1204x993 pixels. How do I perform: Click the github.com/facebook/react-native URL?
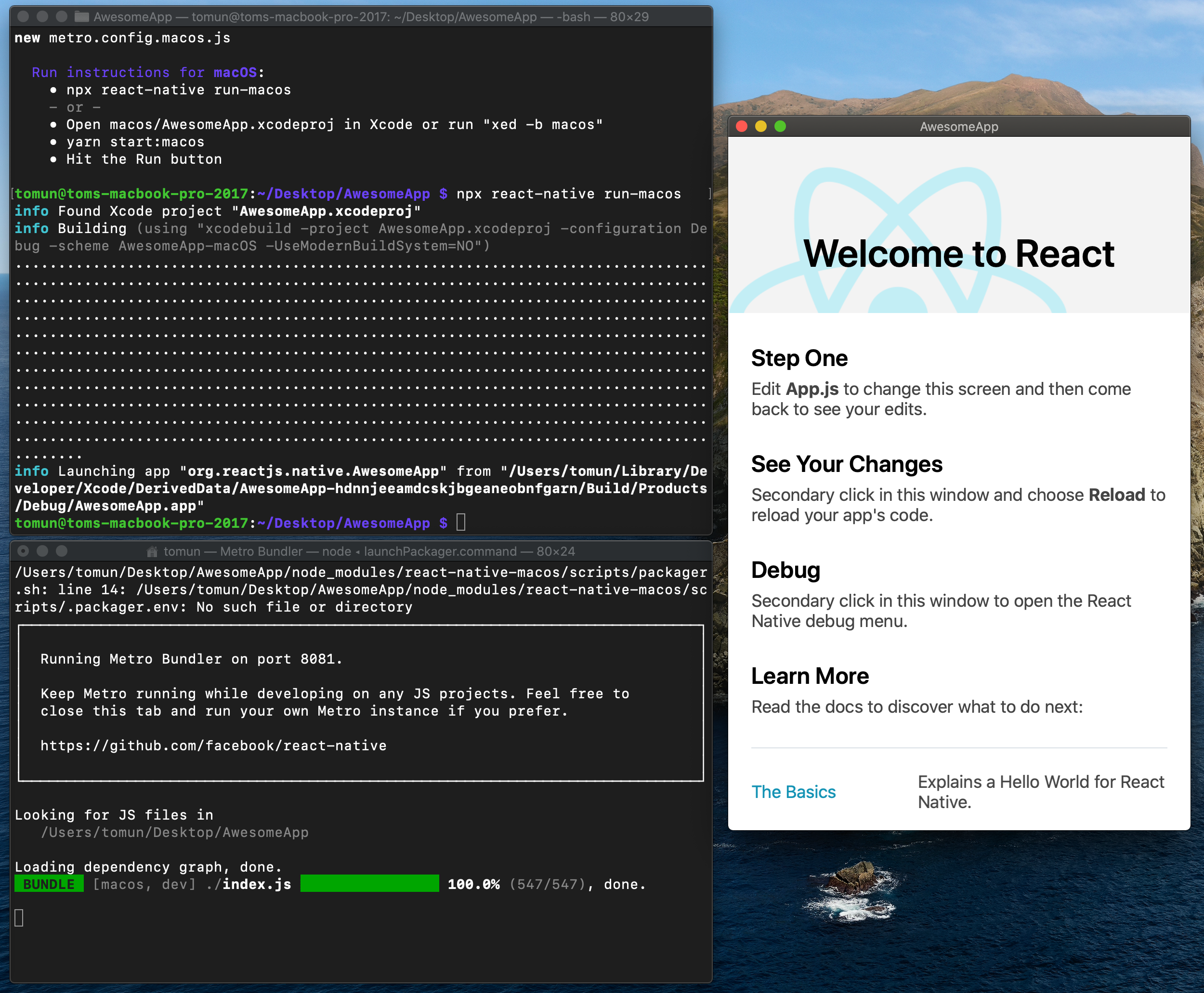[x=213, y=745]
